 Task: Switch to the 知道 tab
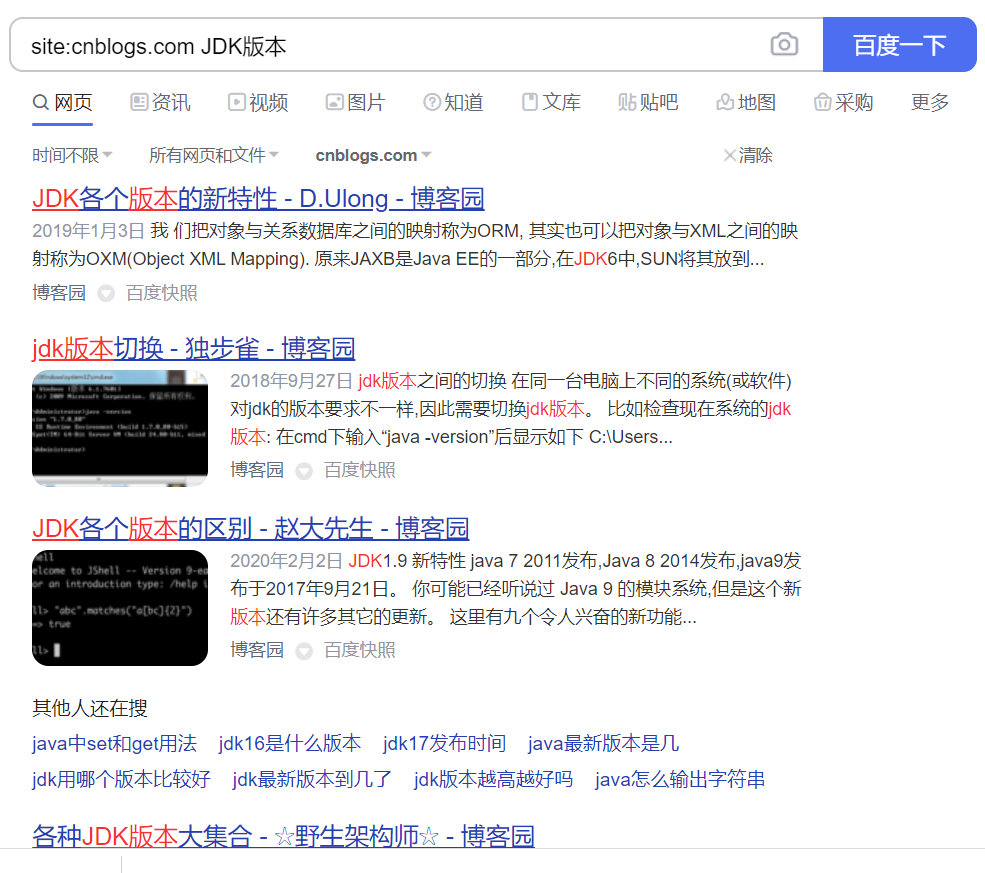click(454, 102)
